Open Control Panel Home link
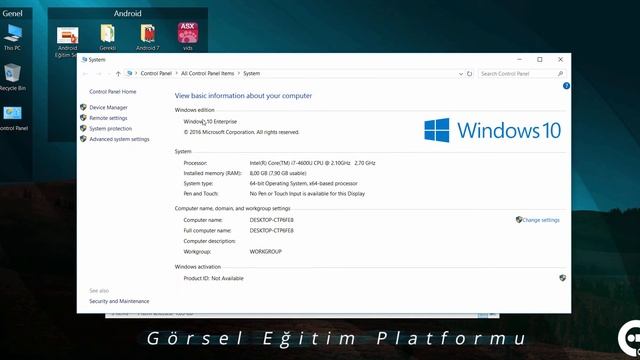 click(x=113, y=92)
